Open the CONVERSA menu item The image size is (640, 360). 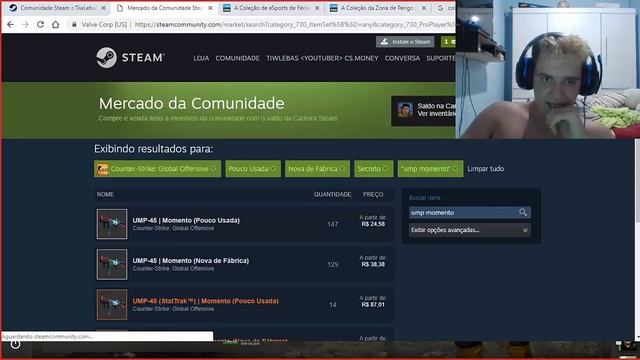(x=402, y=58)
